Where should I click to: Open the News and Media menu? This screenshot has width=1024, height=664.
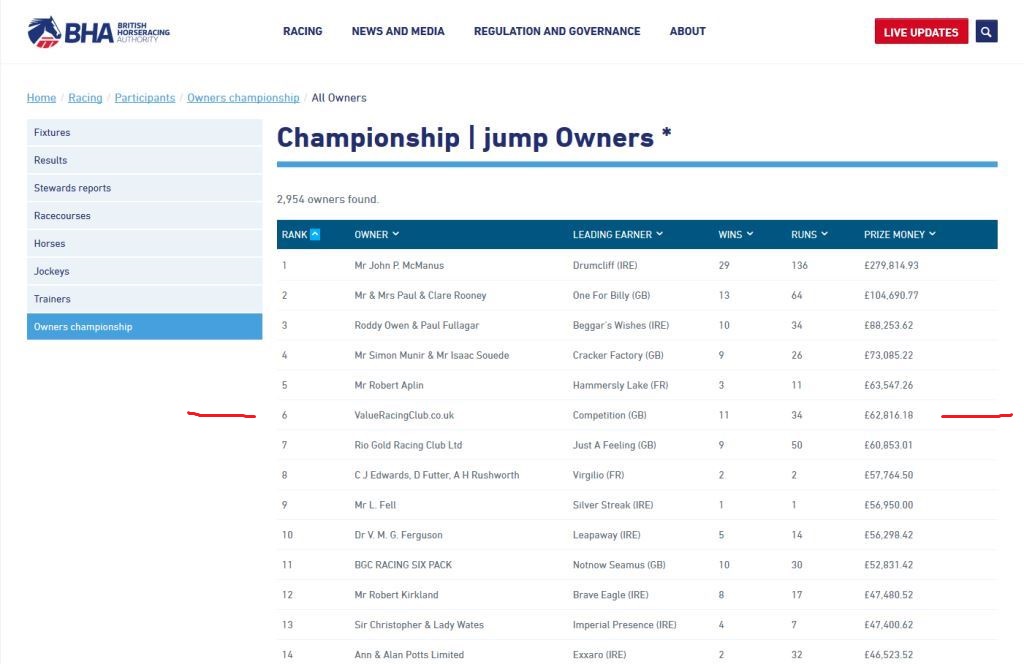coord(398,31)
